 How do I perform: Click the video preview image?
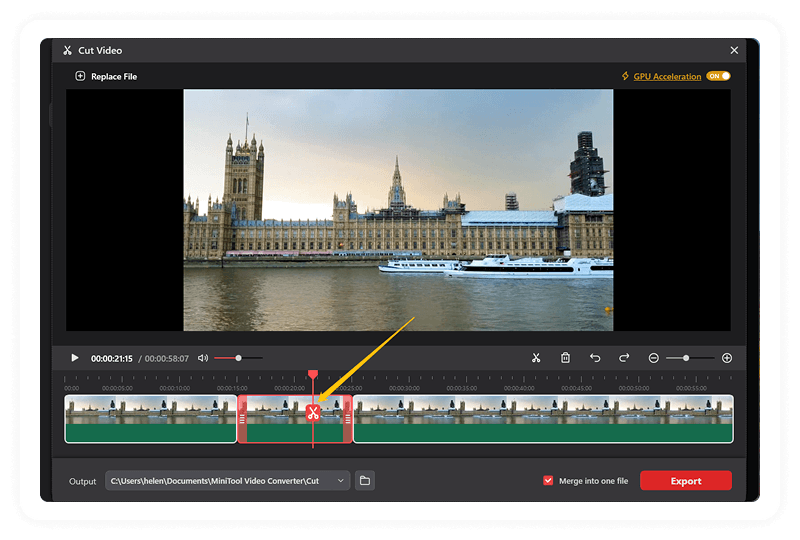coord(398,210)
